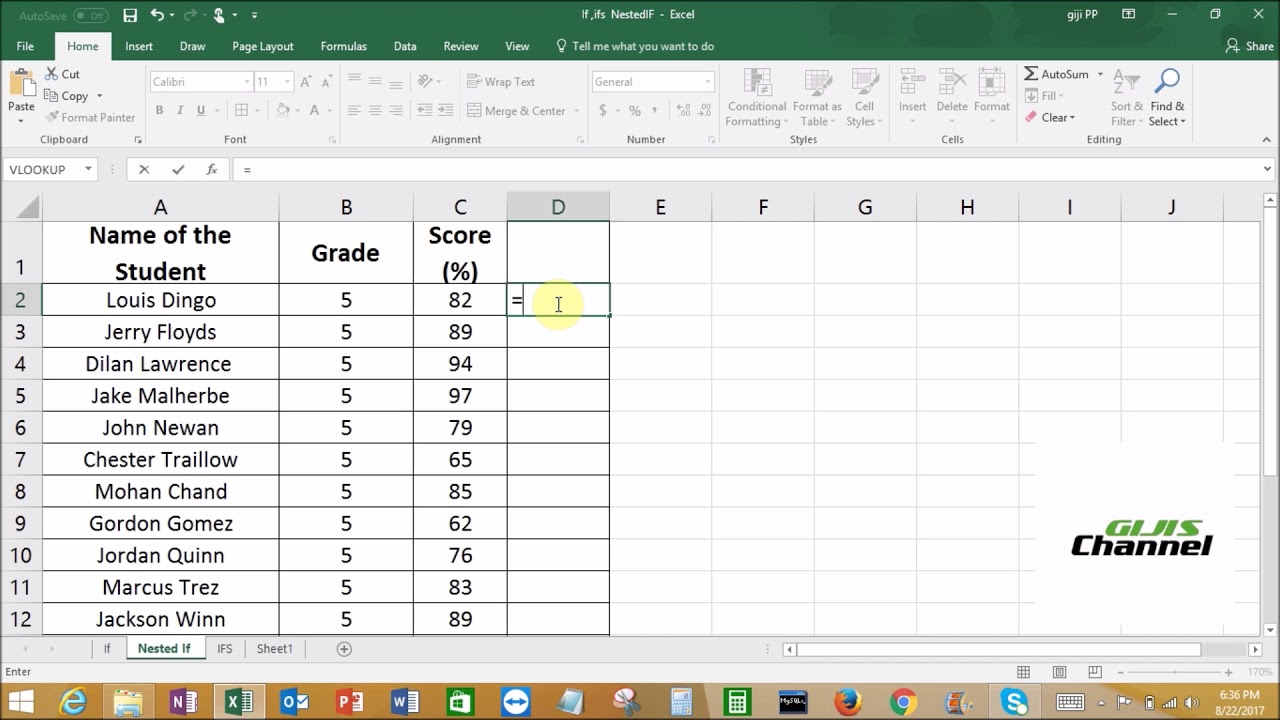Expand the formula bar
The width and height of the screenshot is (1280, 720).
[1268, 170]
